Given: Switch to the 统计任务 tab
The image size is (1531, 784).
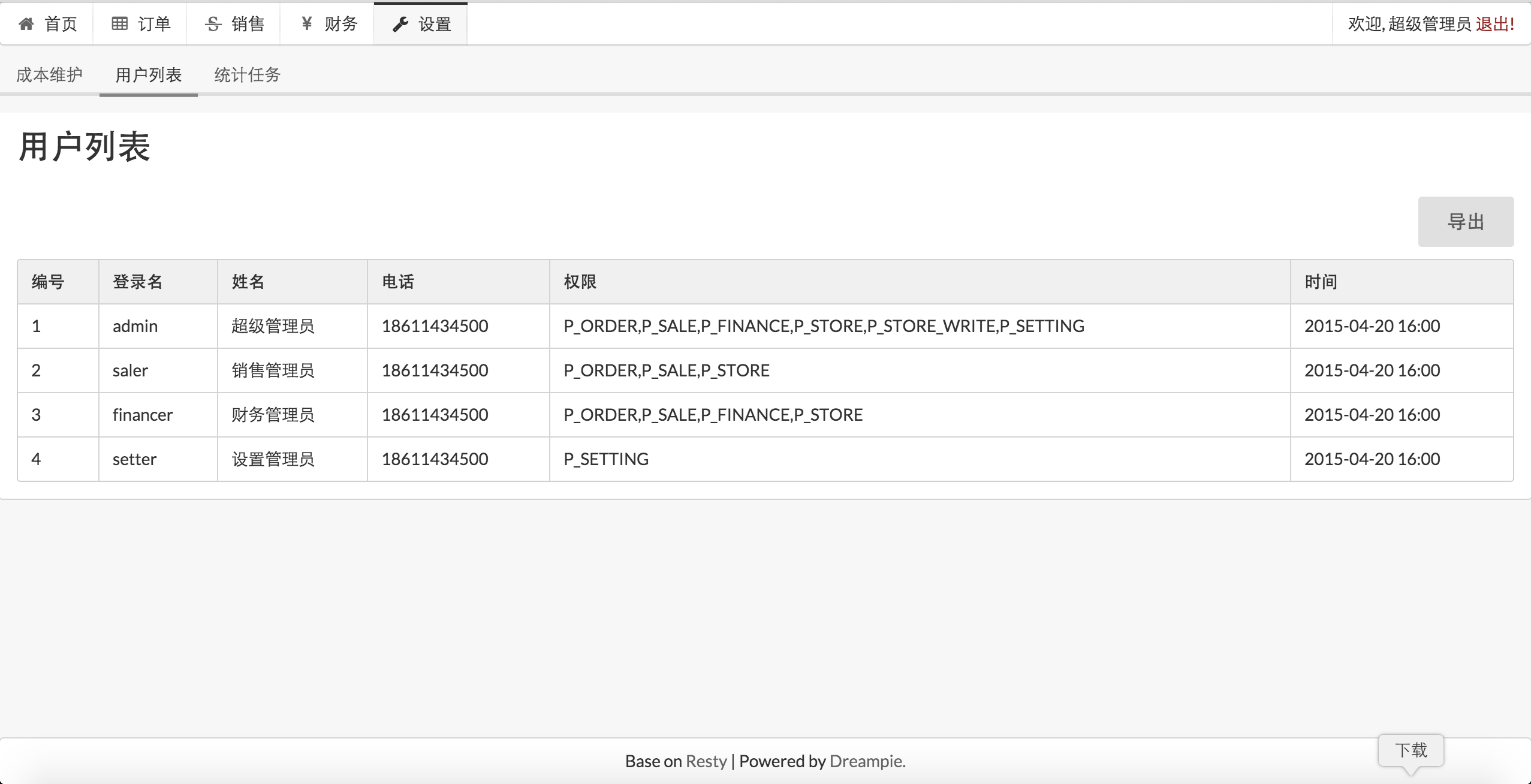Looking at the screenshot, I should point(247,75).
